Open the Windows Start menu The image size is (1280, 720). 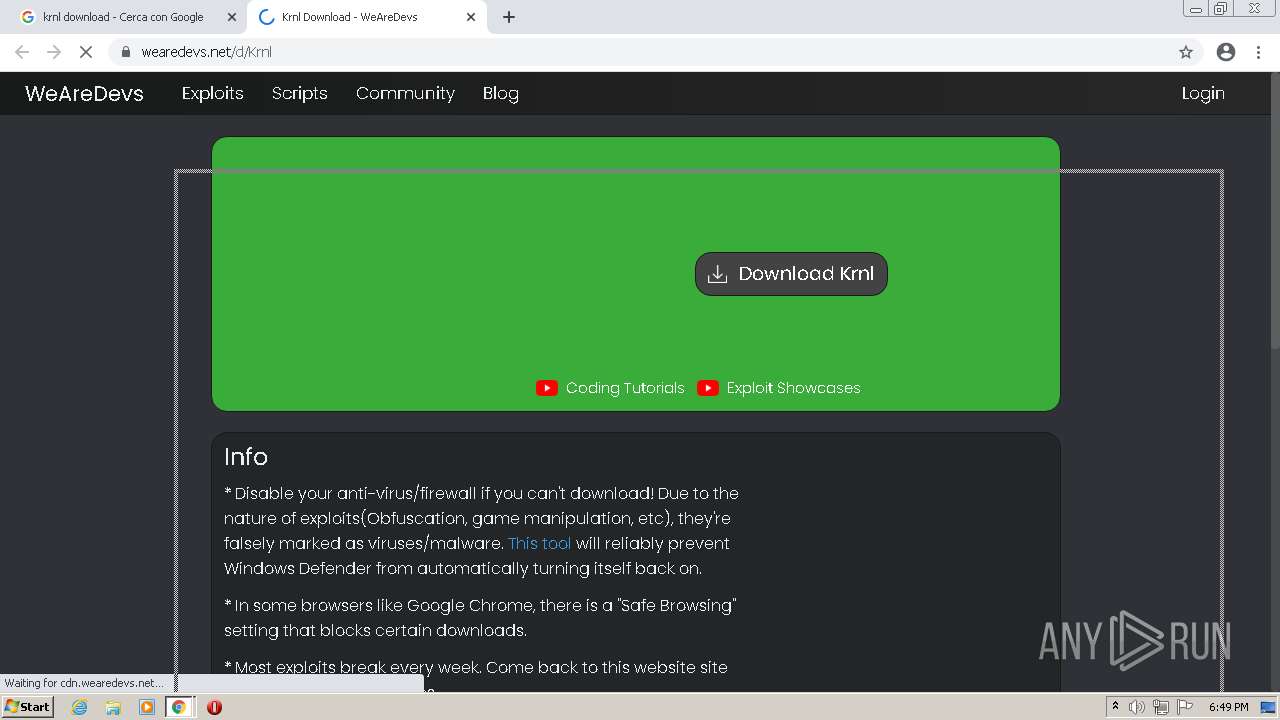point(27,707)
